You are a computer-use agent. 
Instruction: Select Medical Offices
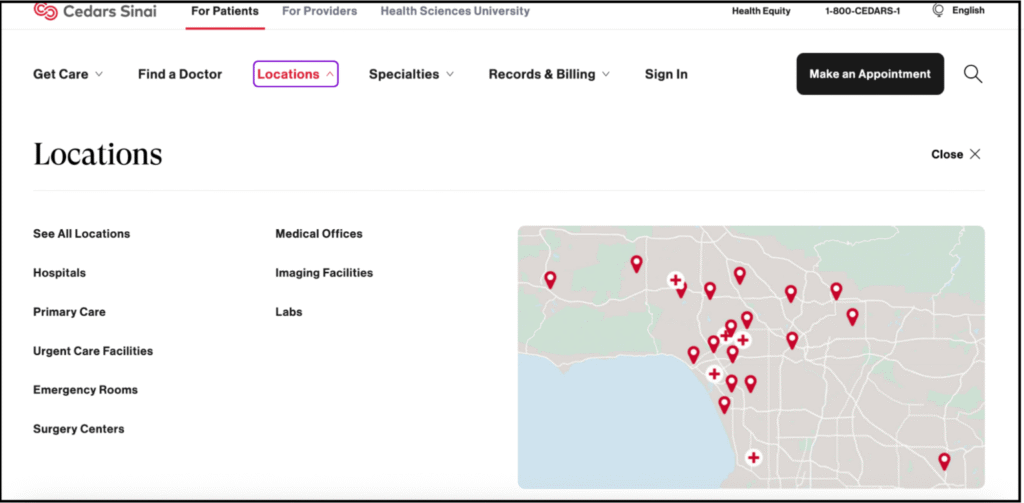coord(319,234)
